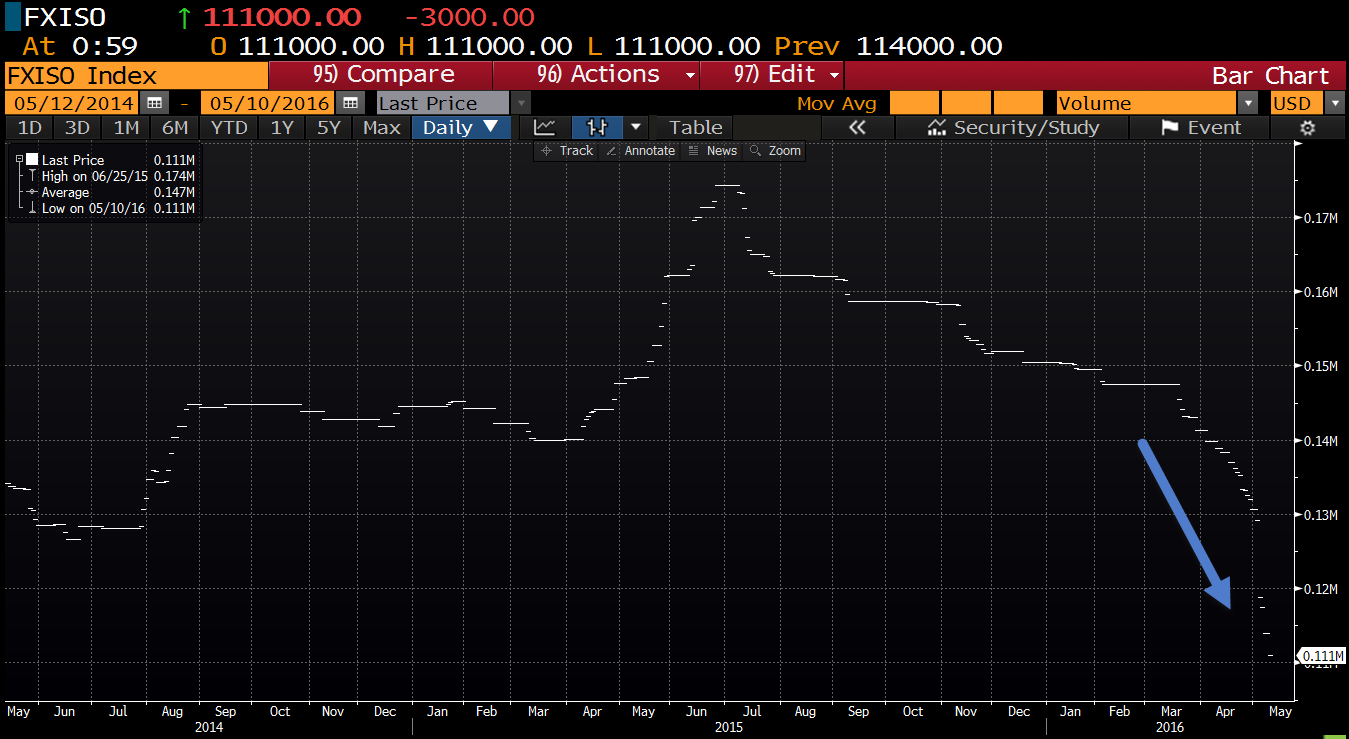Open the Zoom magnifier tool
The height and width of the screenshot is (739, 1349).
click(775, 151)
